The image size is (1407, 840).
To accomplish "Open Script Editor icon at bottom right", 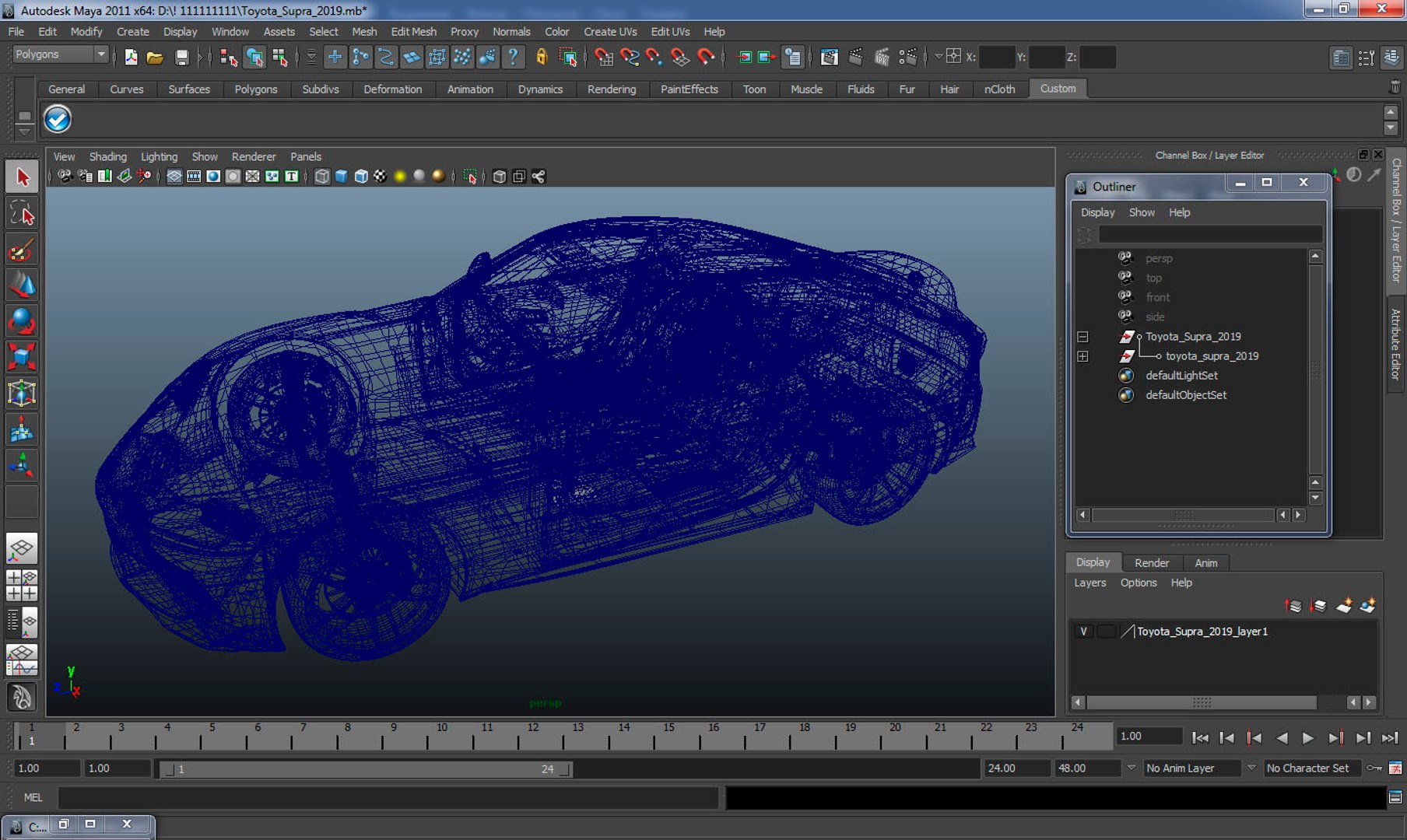I will 1395,796.
